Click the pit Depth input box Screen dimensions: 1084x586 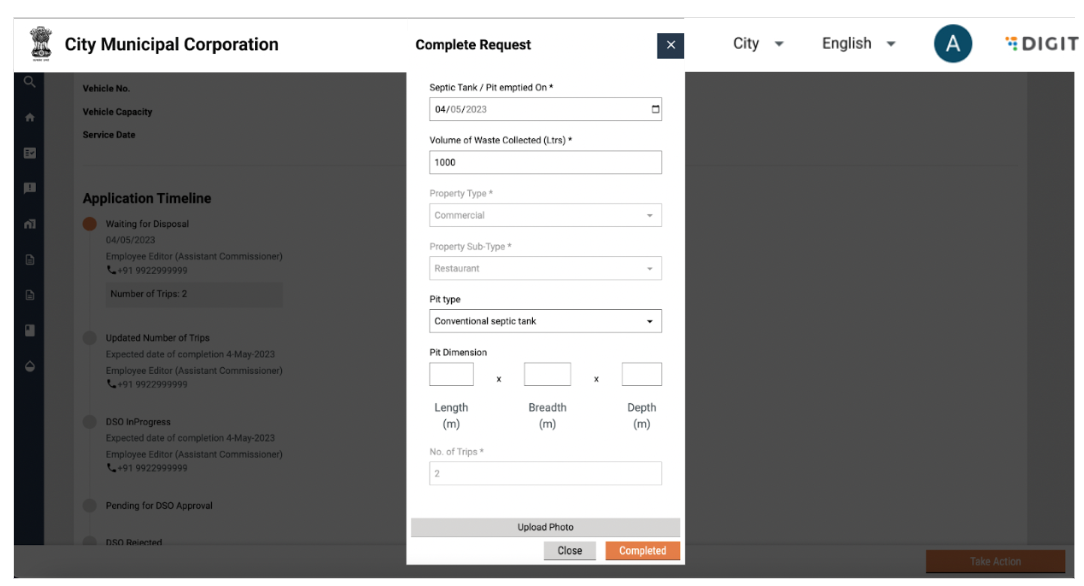[x=641, y=374]
